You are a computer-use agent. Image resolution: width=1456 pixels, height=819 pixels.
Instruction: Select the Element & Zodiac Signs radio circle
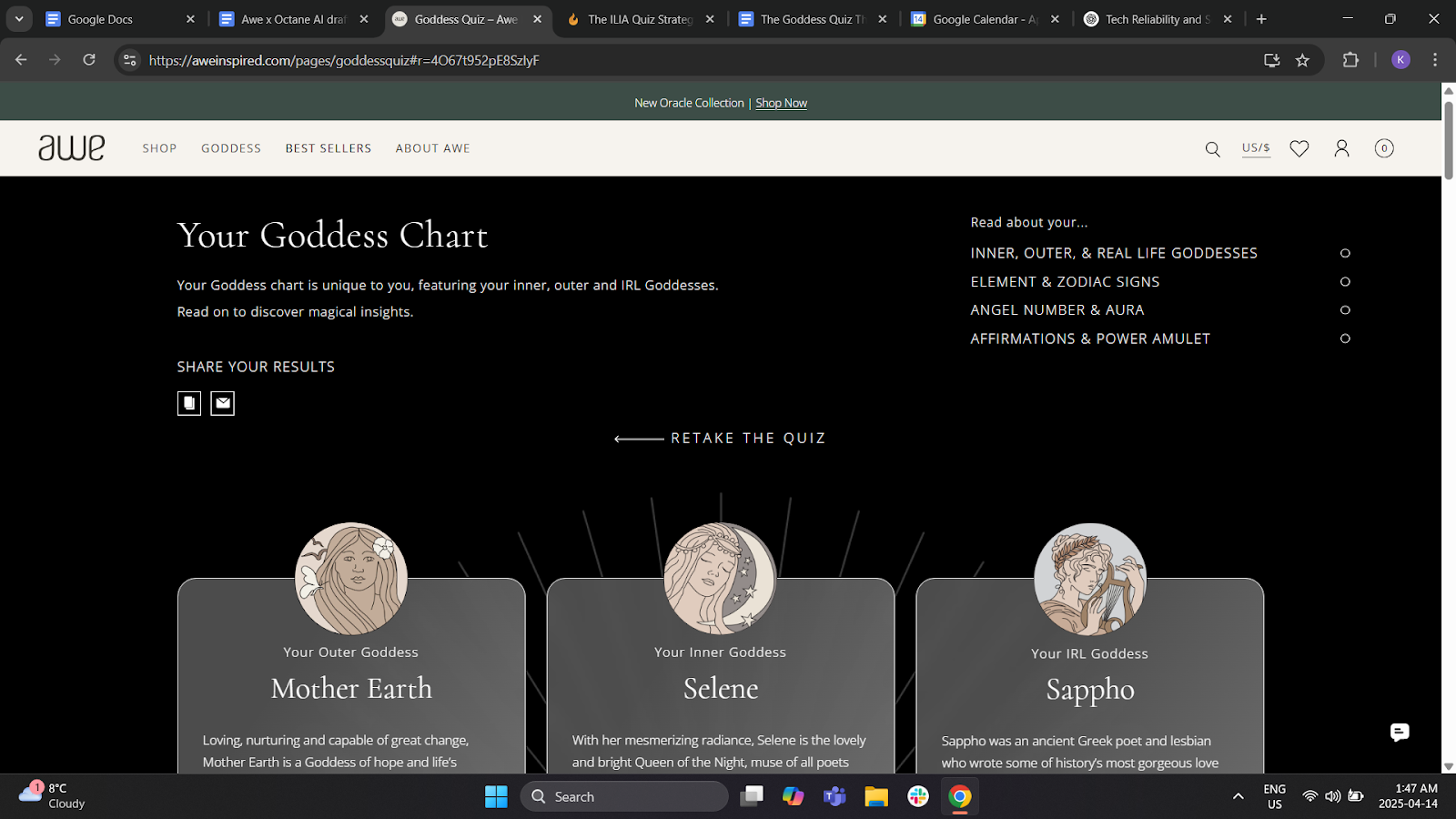(1345, 282)
